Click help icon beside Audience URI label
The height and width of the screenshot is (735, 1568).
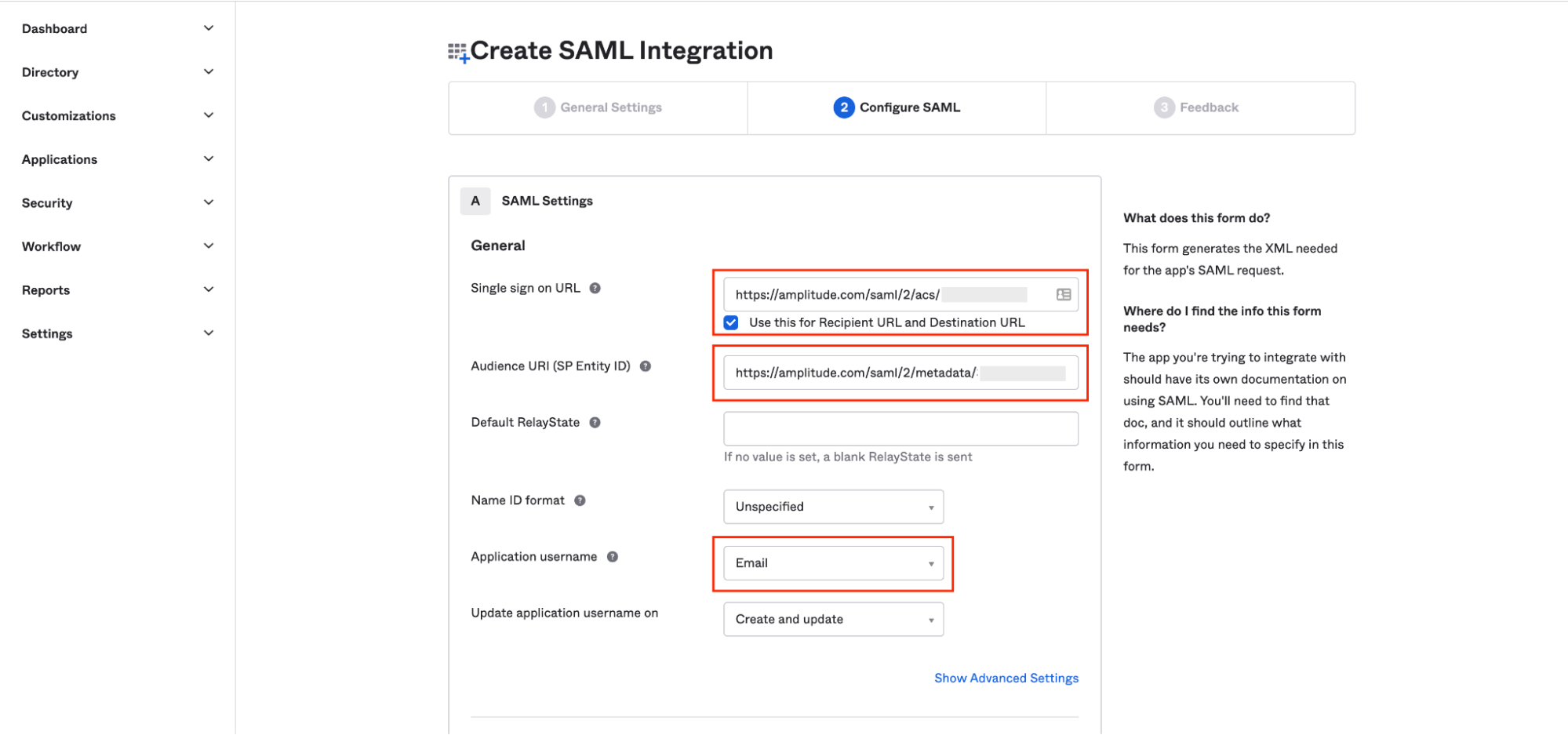click(x=645, y=366)
